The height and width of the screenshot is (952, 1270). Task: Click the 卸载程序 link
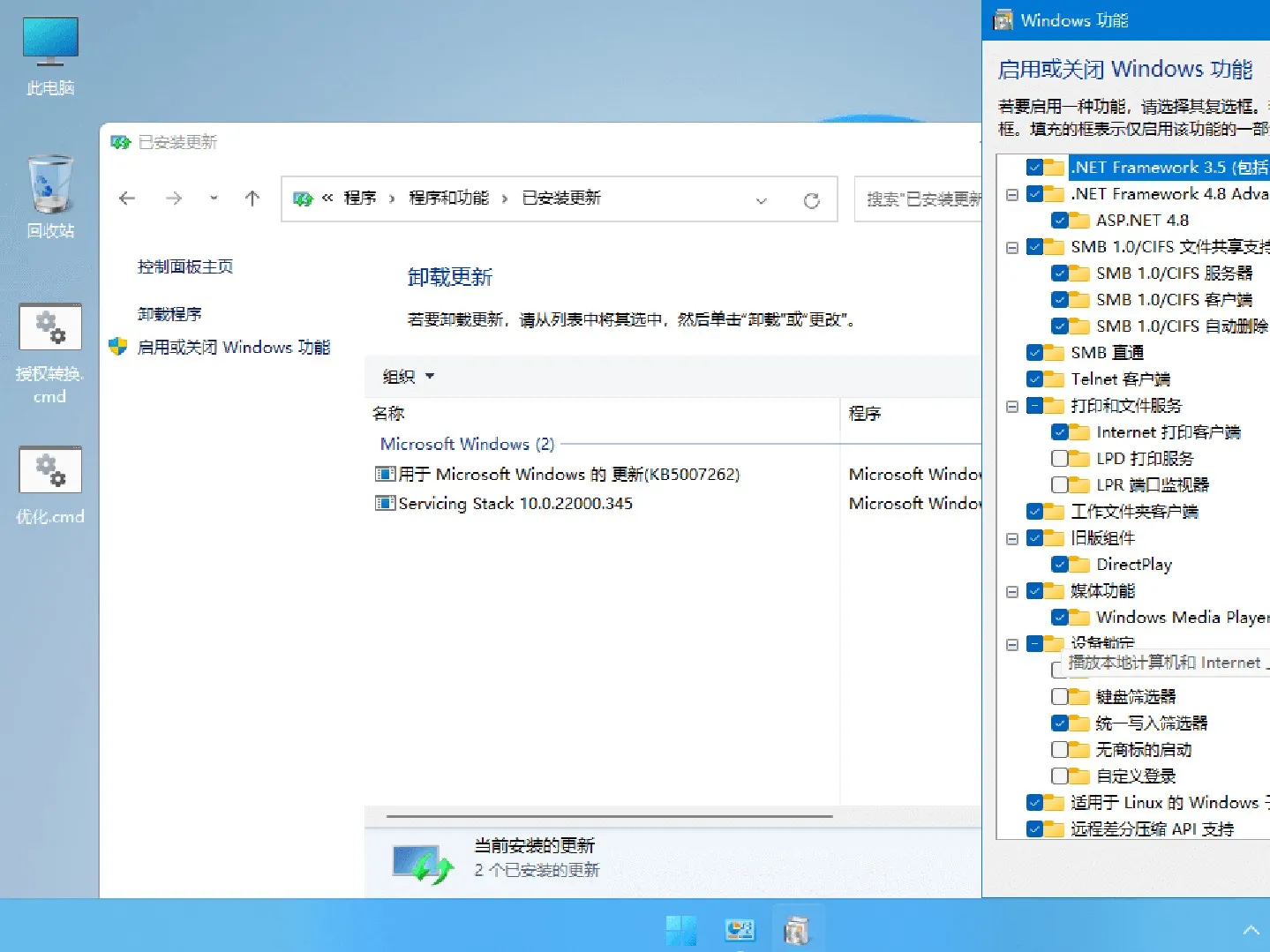[169, 313]
